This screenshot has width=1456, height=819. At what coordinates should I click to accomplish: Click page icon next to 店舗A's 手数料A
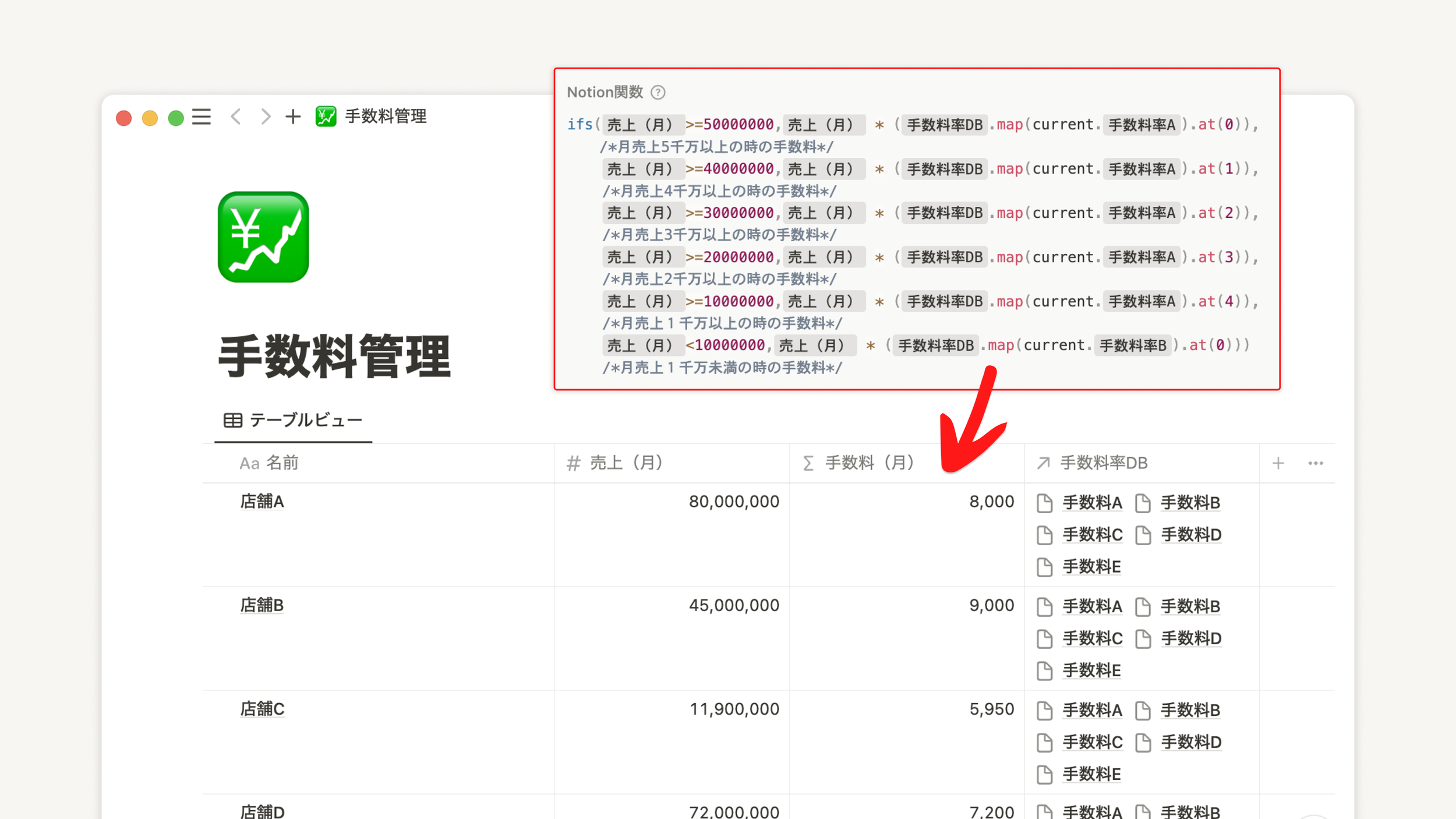click(x=1044, y=503)
